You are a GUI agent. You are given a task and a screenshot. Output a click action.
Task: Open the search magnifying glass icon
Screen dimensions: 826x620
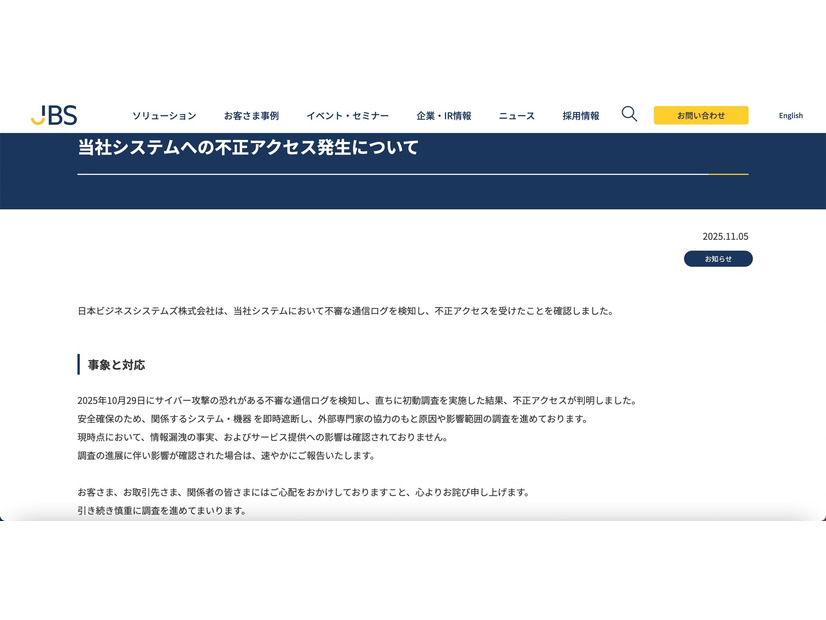(629, 114)
